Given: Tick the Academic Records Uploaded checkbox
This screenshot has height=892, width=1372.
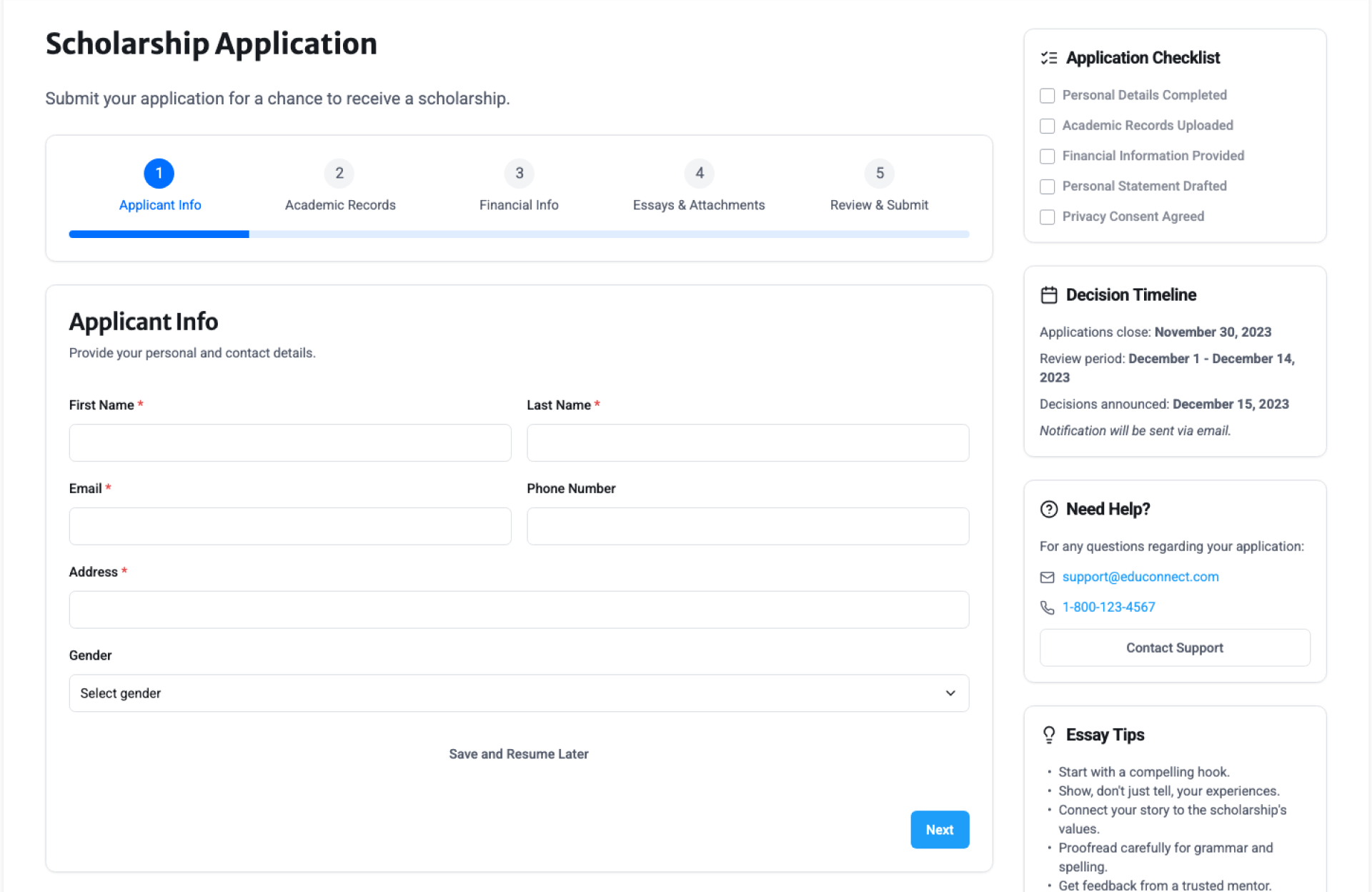Looking at the screenshot, I should tap(1047, 126).
